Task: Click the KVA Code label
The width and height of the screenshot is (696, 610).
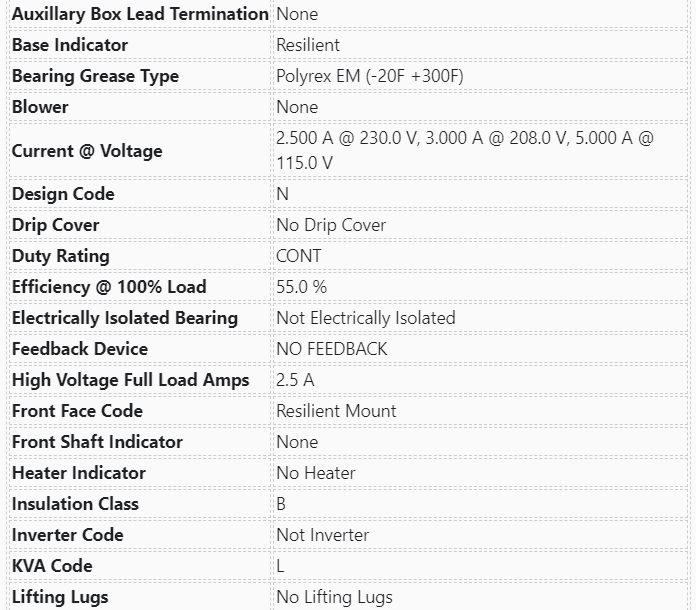Action: pyautogui.click(x=52, y=566)
